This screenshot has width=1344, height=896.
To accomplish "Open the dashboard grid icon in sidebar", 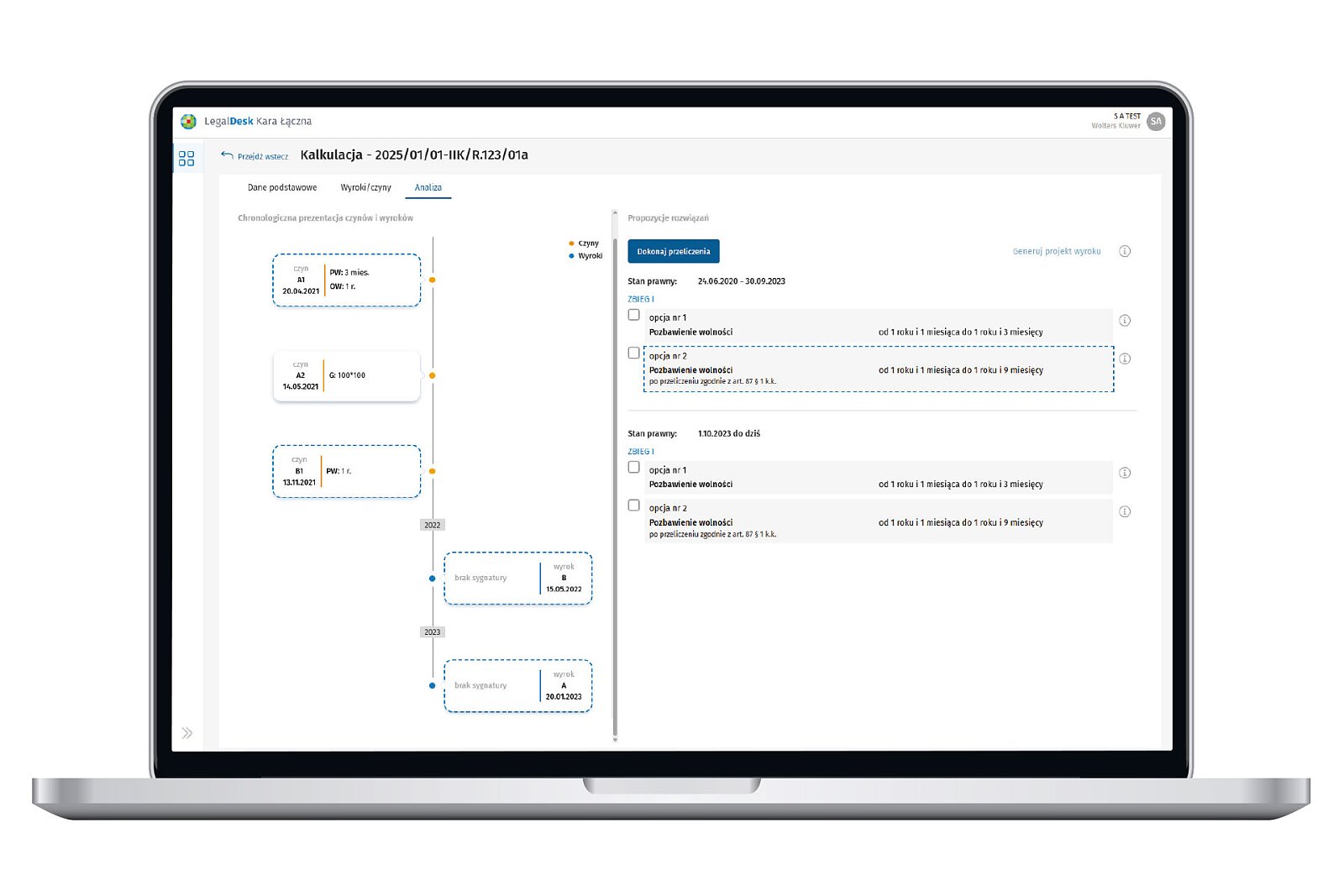I will click(x=186, y=158).
